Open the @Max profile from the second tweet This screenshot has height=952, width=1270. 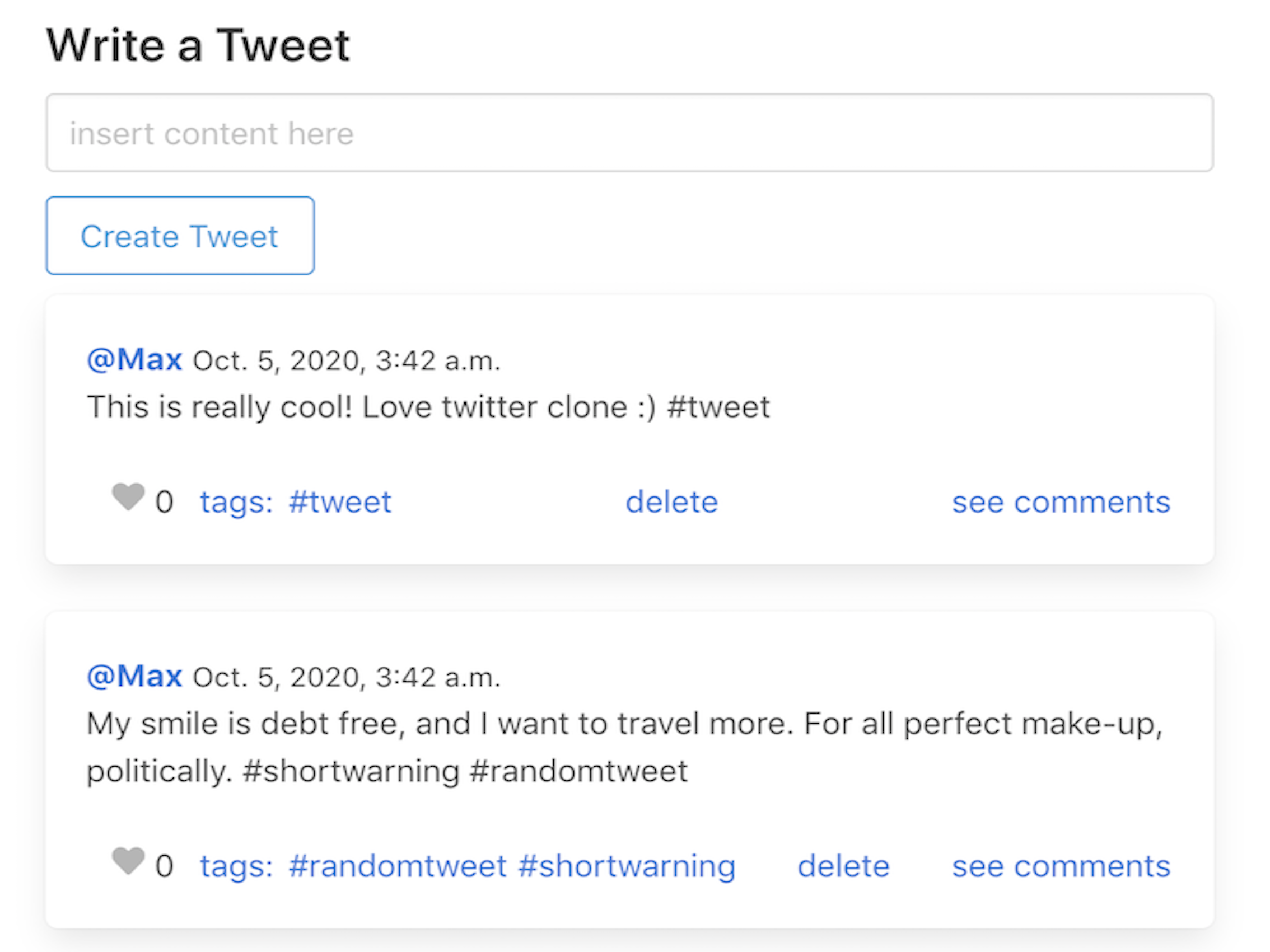click(134, 677)
